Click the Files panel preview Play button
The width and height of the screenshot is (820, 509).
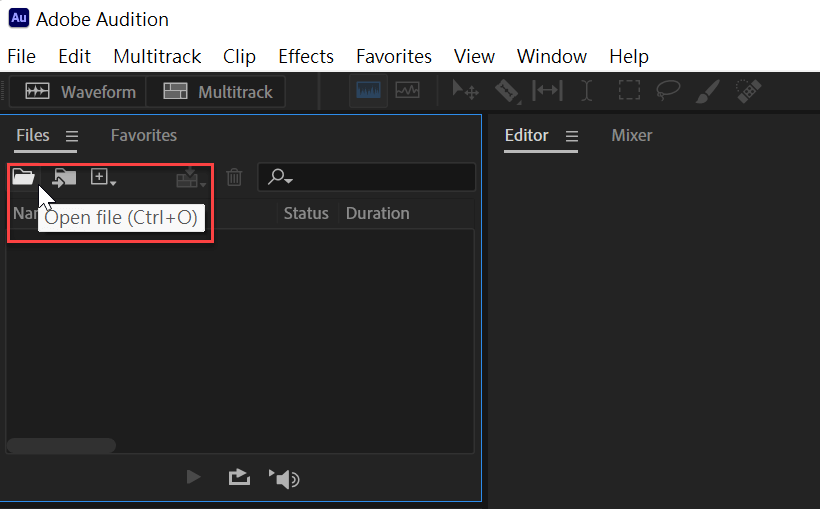click(x=193, y=477)
